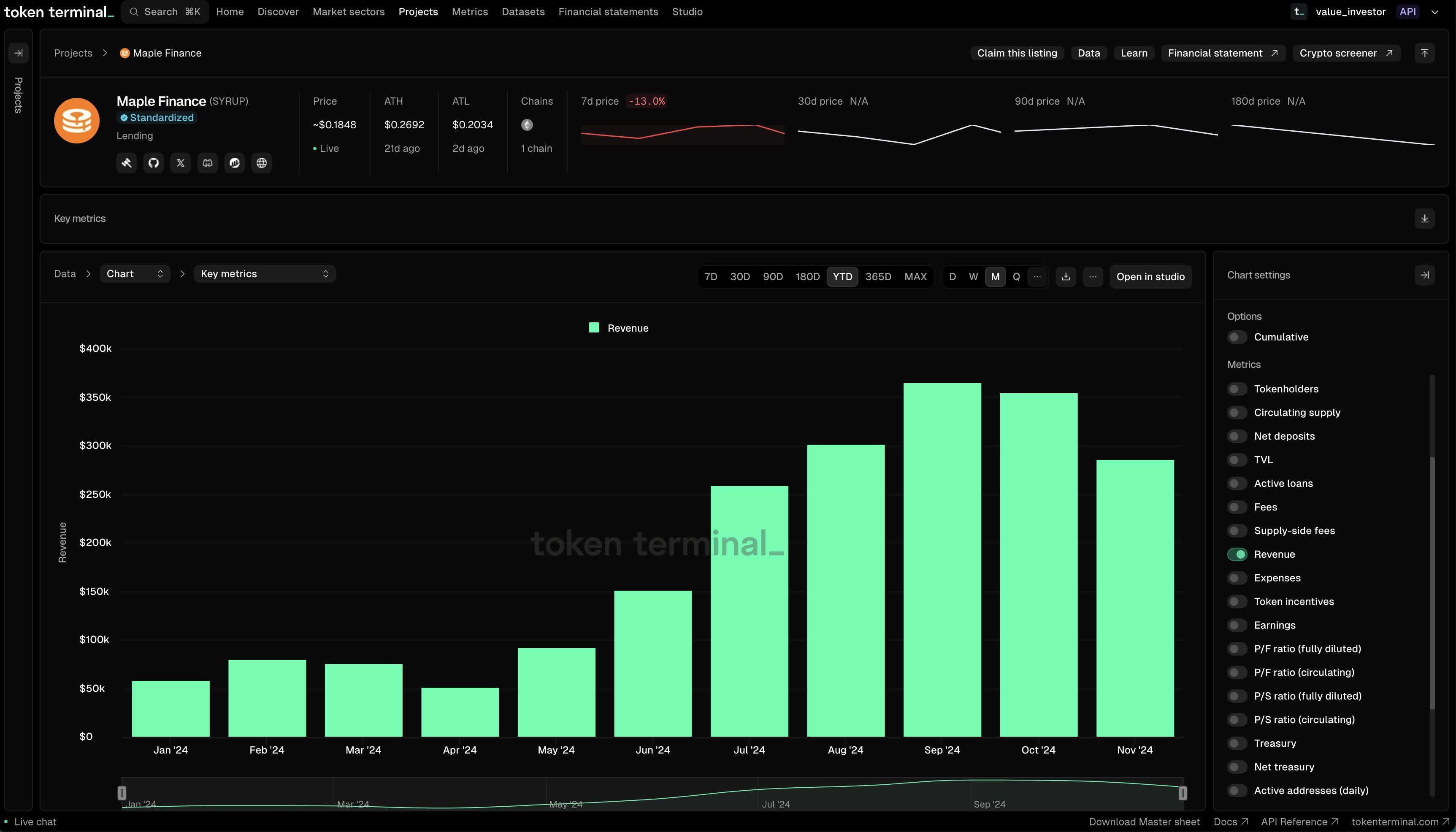This screenshot has width=1456, height=832.
Task: Open the Market sectors nav item
Action: 349,12
